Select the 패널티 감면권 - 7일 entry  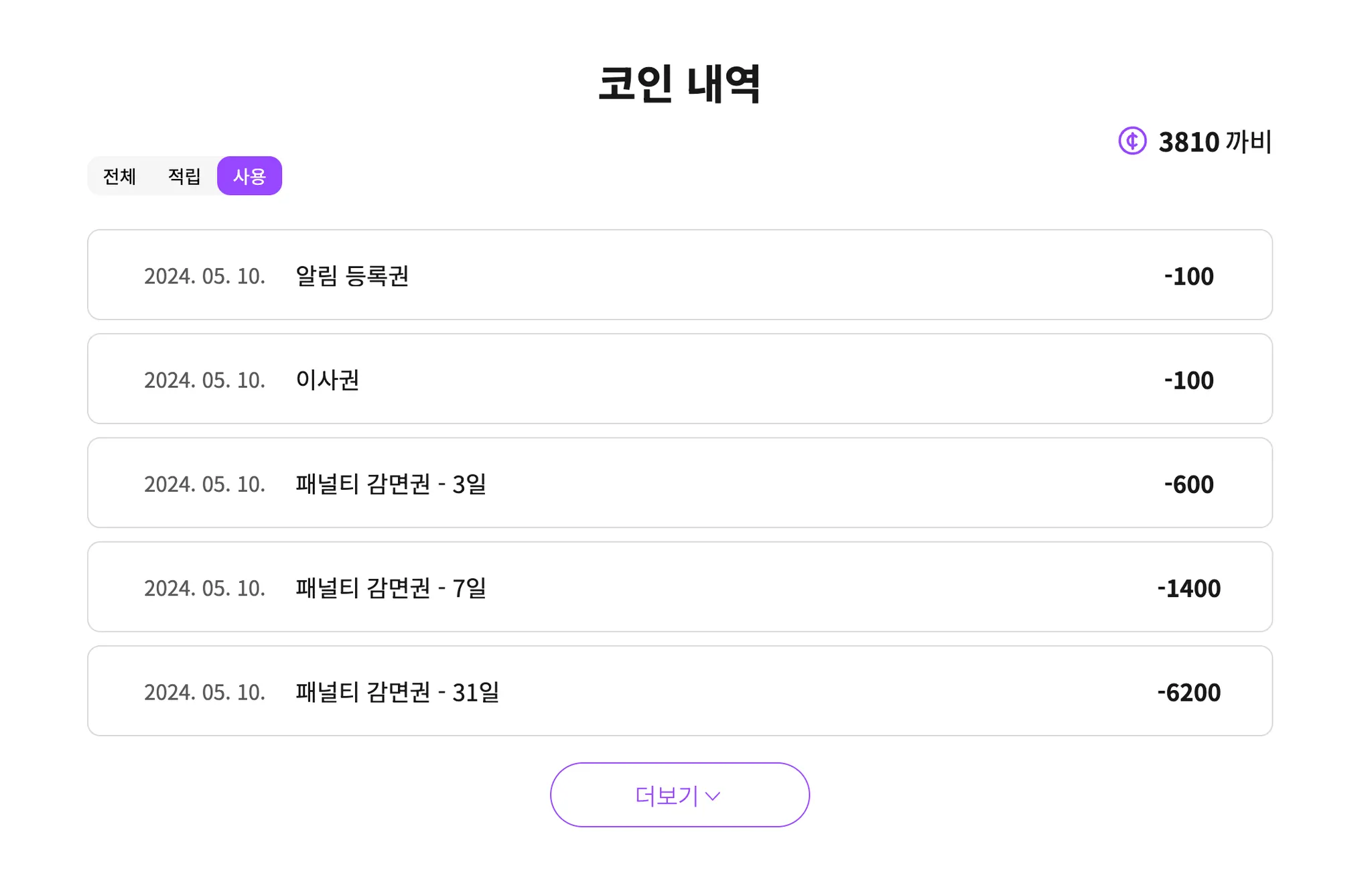tap(391, 588)
